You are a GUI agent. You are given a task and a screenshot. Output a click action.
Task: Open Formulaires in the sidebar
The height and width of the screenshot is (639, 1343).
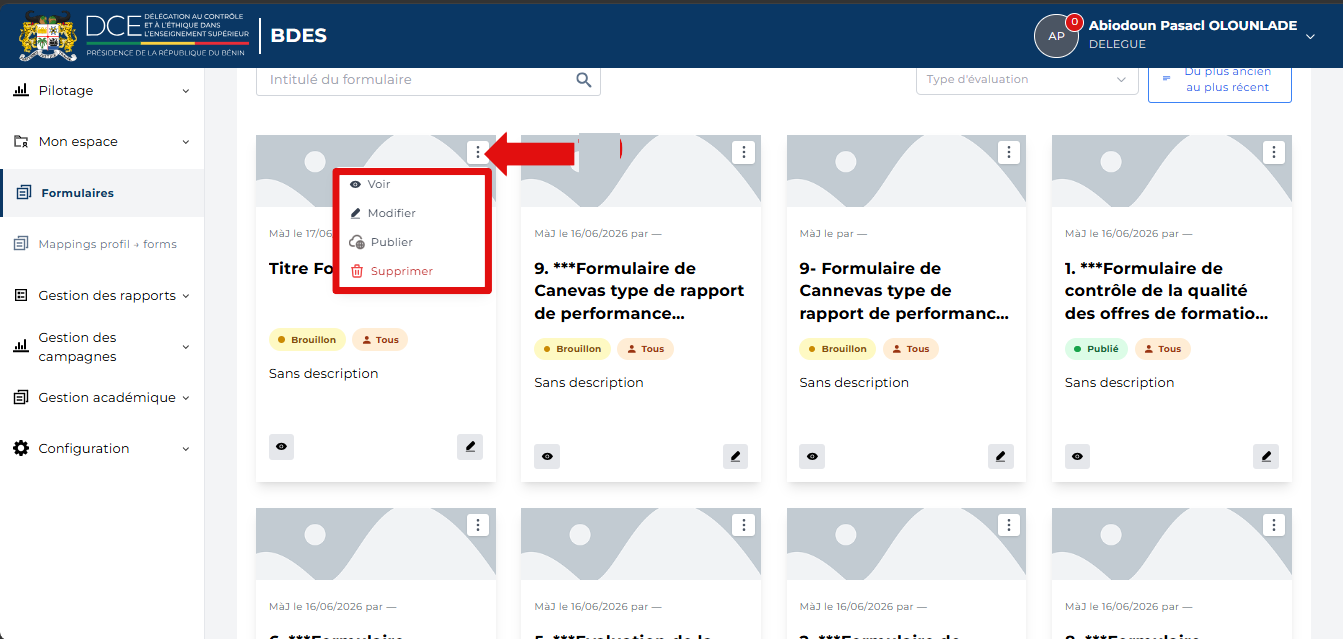pyautogui.click(x=102, y=193)
